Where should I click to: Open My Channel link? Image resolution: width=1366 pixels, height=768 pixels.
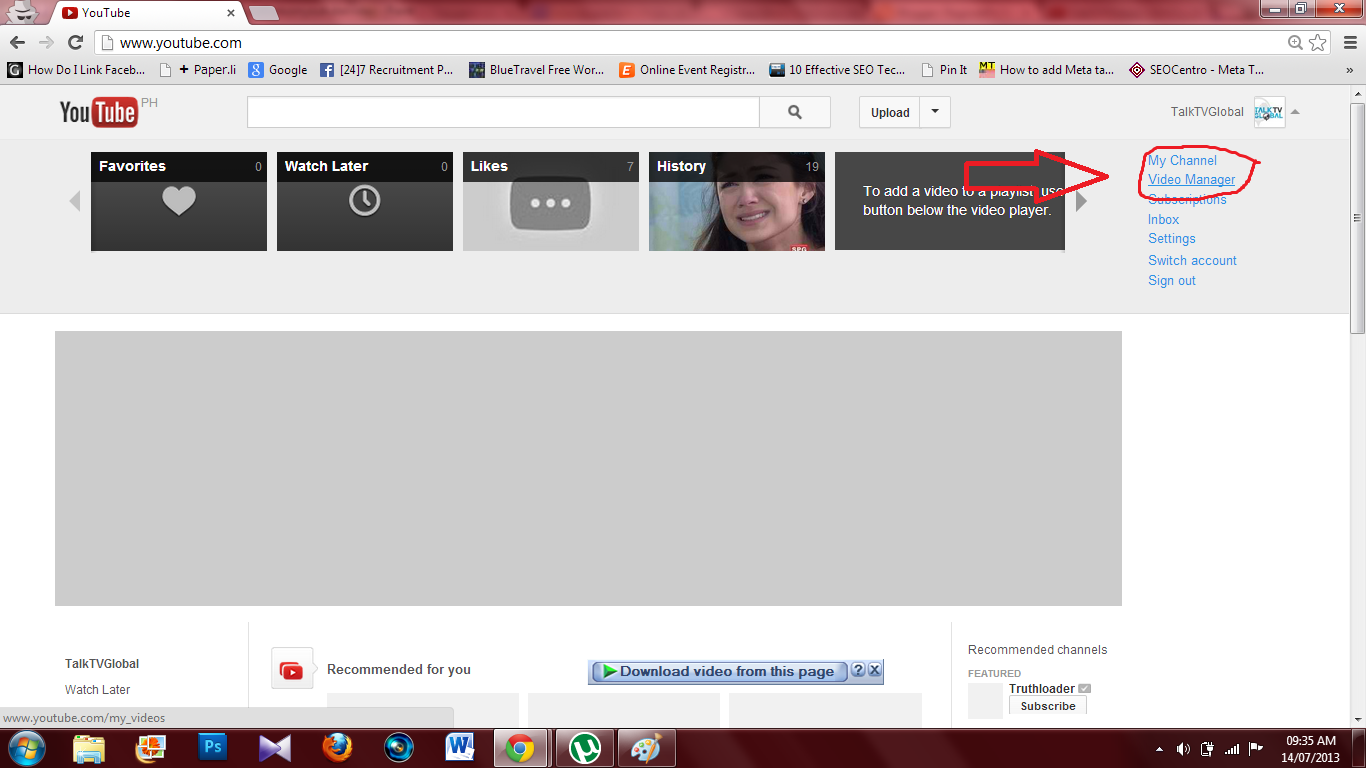coord(1182,160)
